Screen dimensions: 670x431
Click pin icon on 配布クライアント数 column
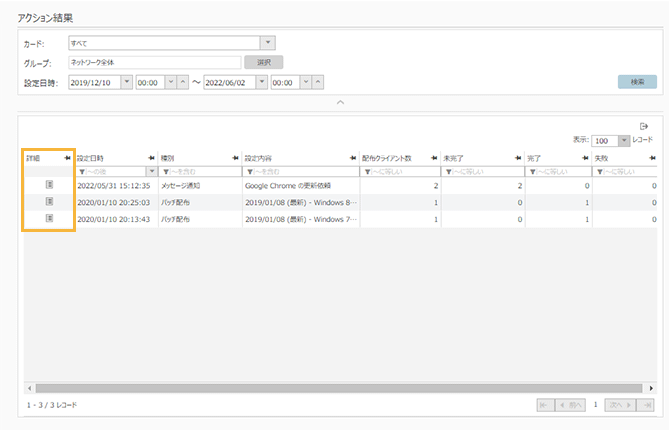(434, 158)
